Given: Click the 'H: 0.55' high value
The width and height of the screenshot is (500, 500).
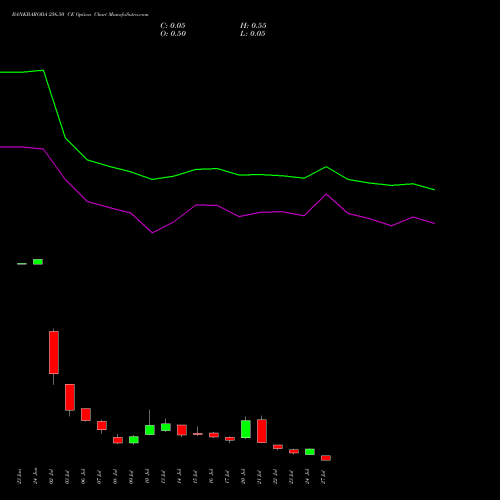Looking at the screenshot, I should coord(253,26).
